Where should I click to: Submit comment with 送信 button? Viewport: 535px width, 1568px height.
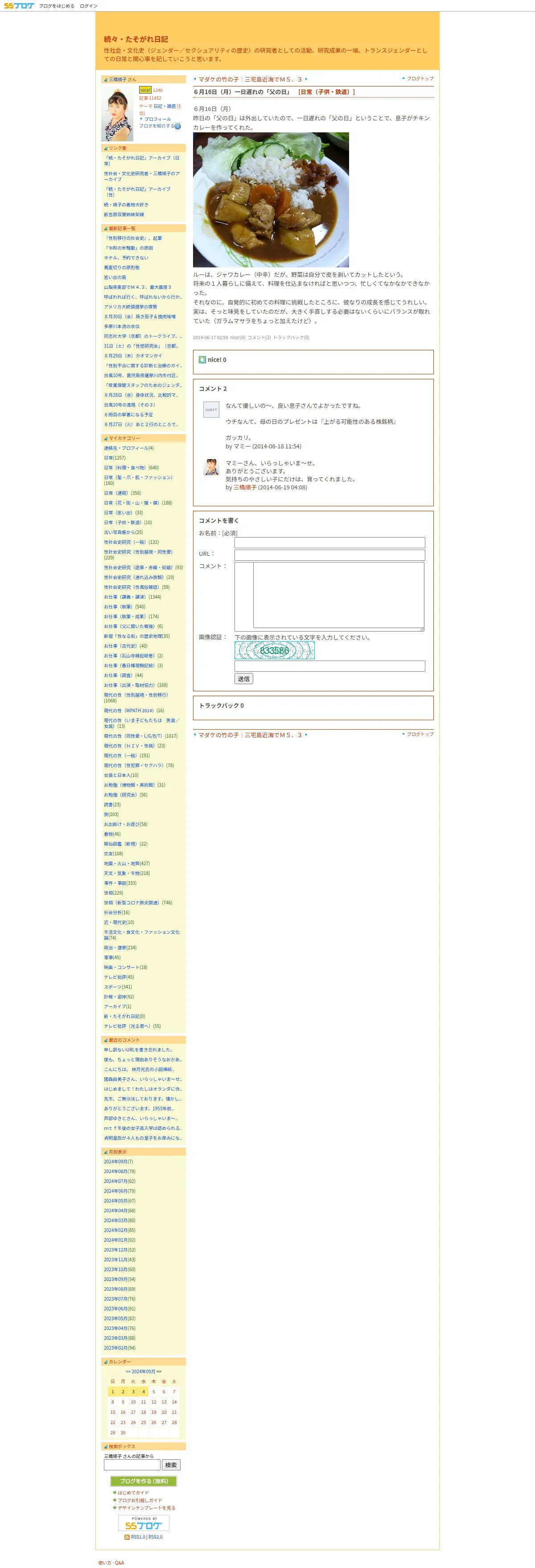pyautogui.click(x=243, y=679)
